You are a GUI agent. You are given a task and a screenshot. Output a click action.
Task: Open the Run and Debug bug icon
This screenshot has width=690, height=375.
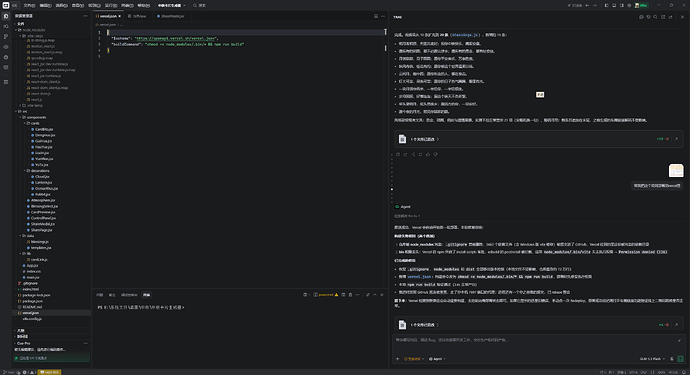pos(6,57)
